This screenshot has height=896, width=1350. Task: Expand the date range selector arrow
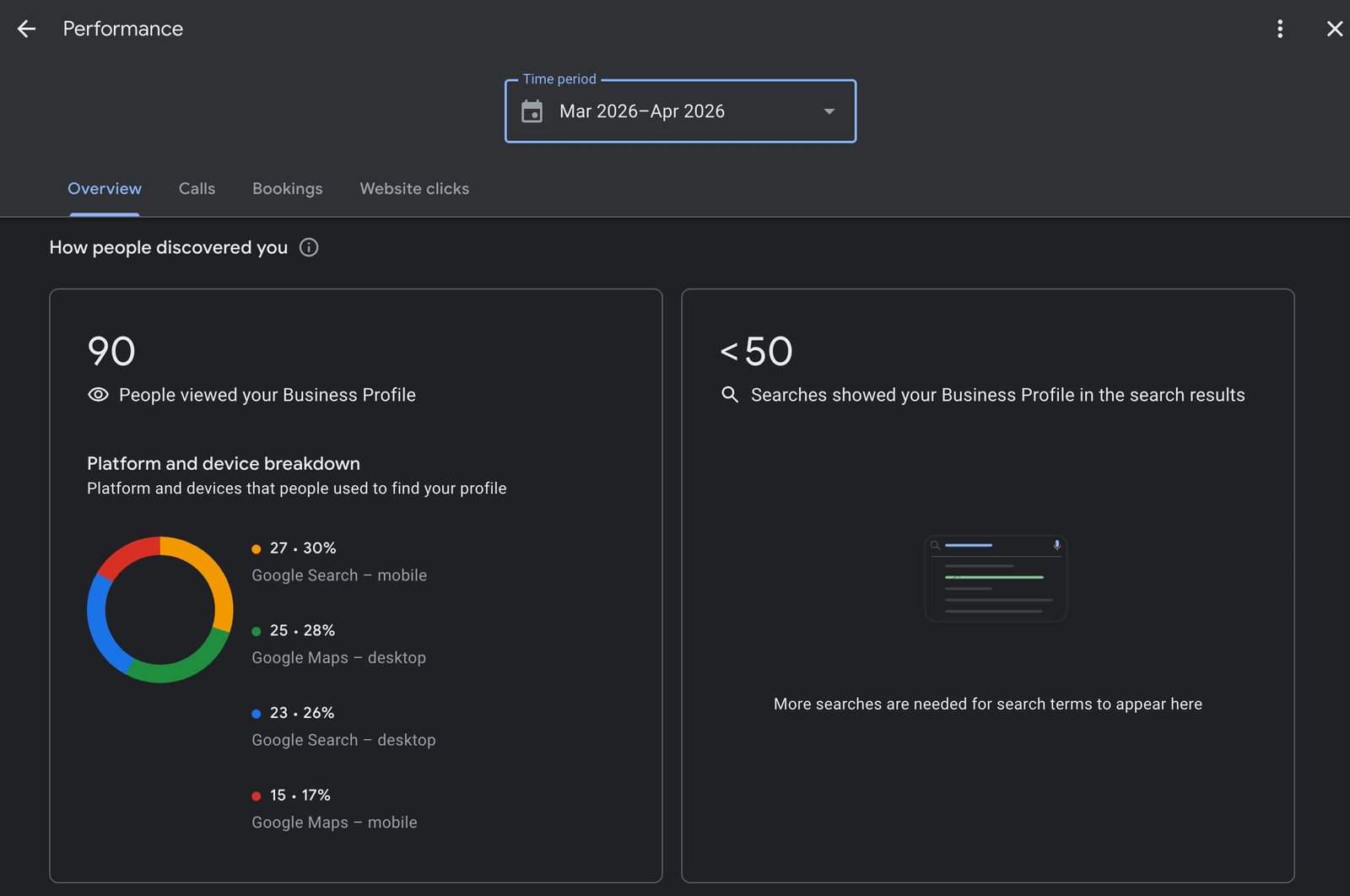coord(829,111)
